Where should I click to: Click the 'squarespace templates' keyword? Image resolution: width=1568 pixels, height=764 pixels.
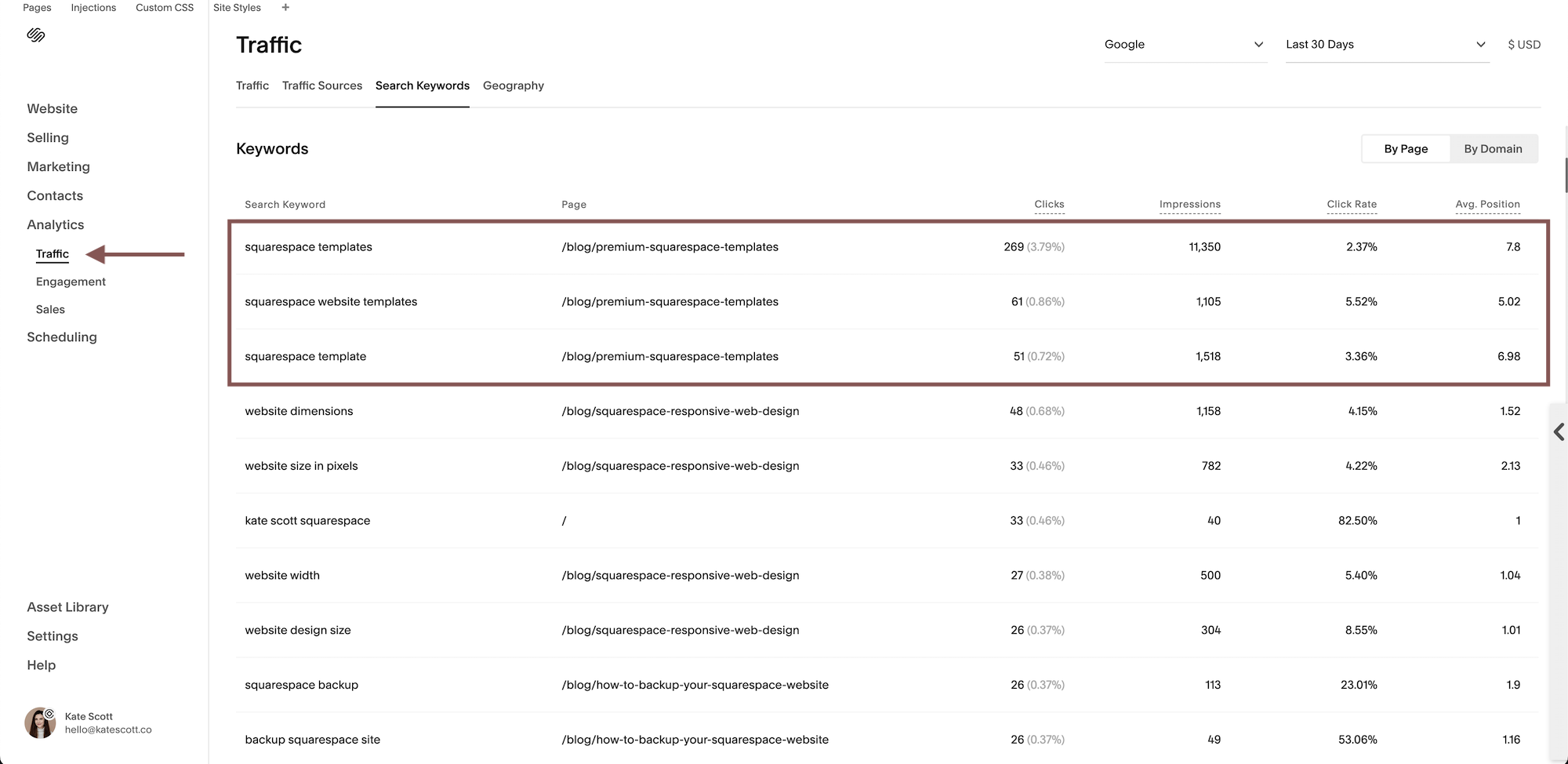(x=309, y=247)
